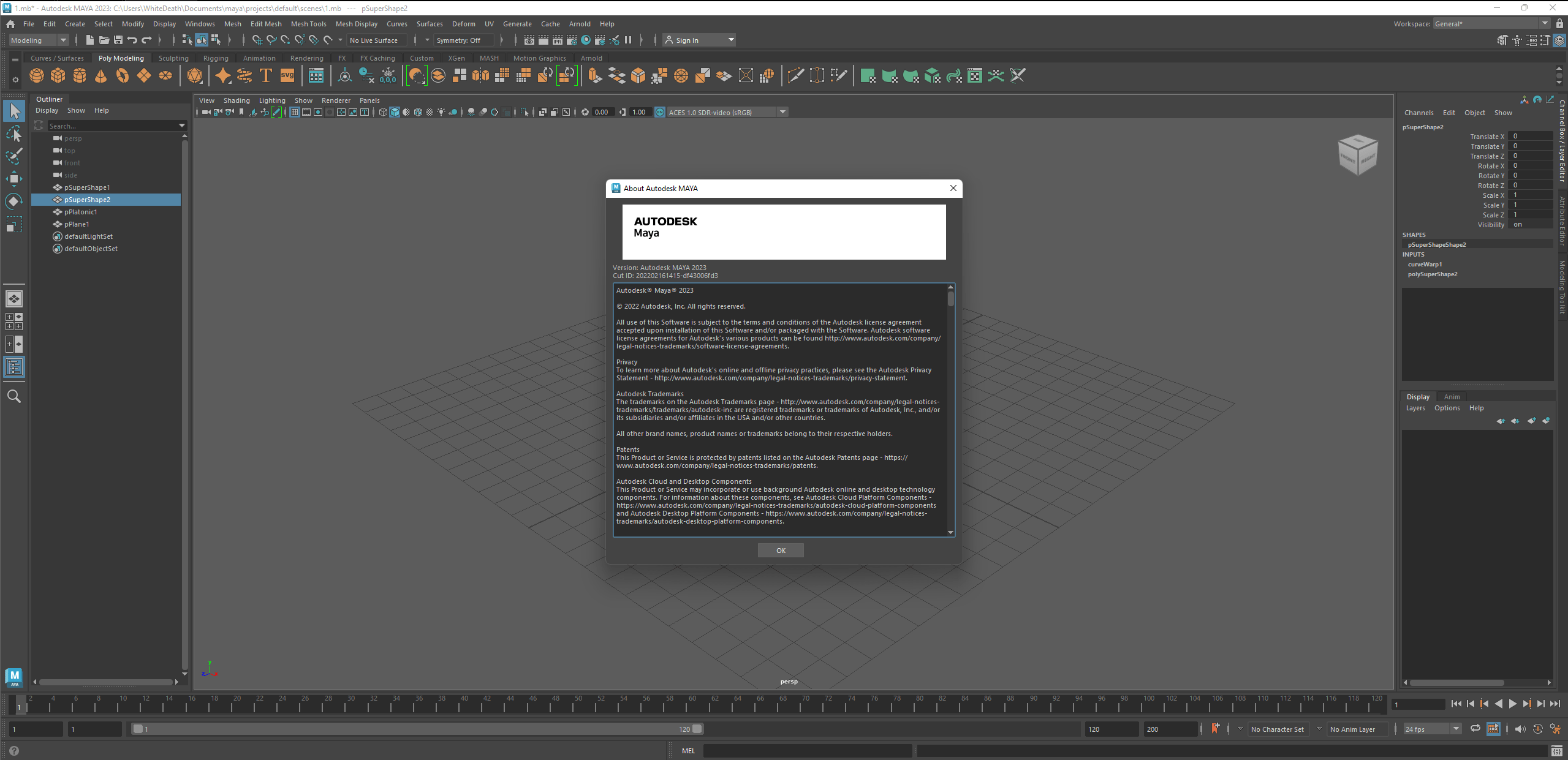Click Maya home icon in menu bar
This screenshot has width=1568, height=760.
(10, 24)
